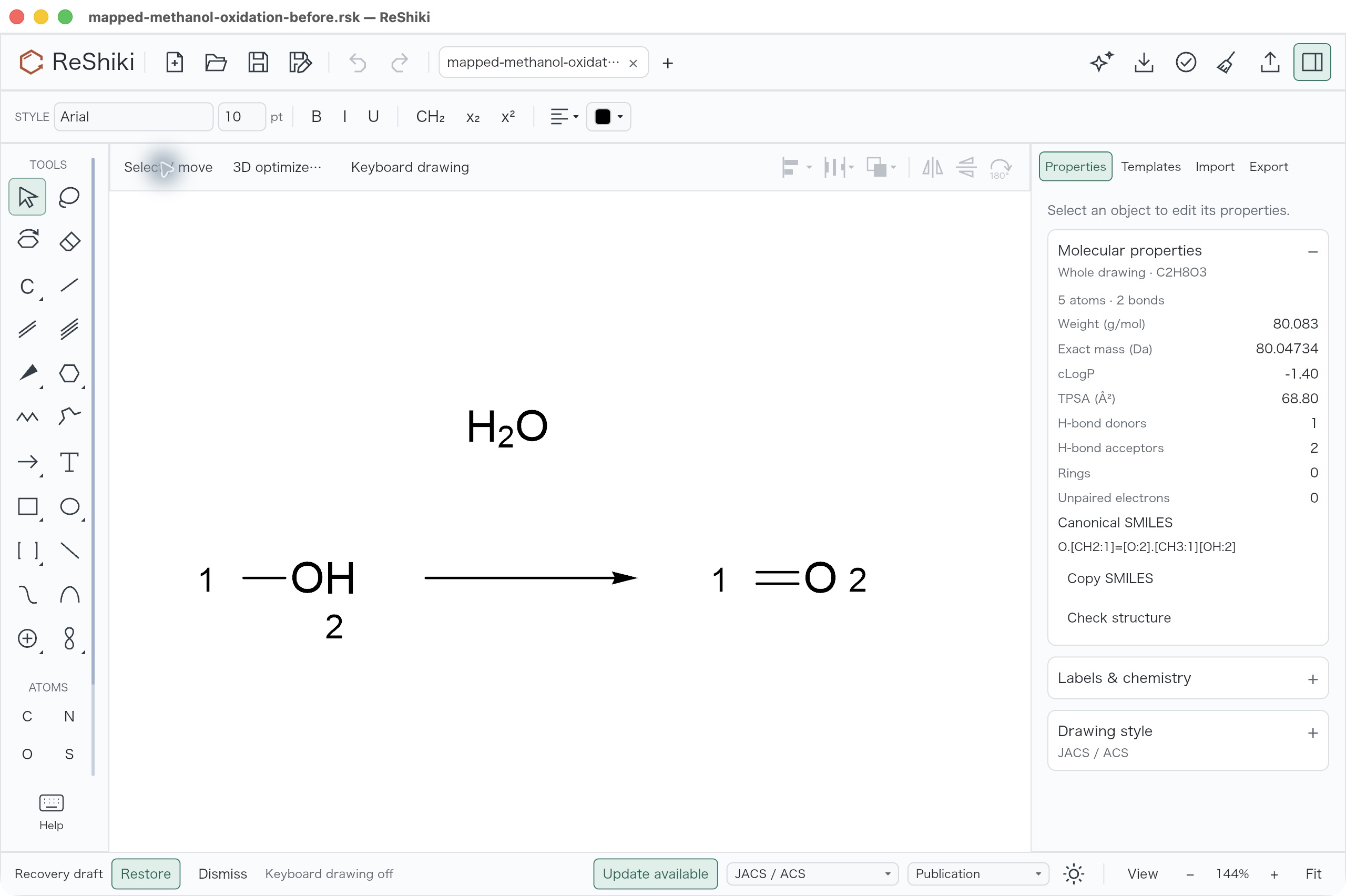Screen dimensions: 1346x896
Task: Toggle italic formatting
Action: [x=344, y=117]
